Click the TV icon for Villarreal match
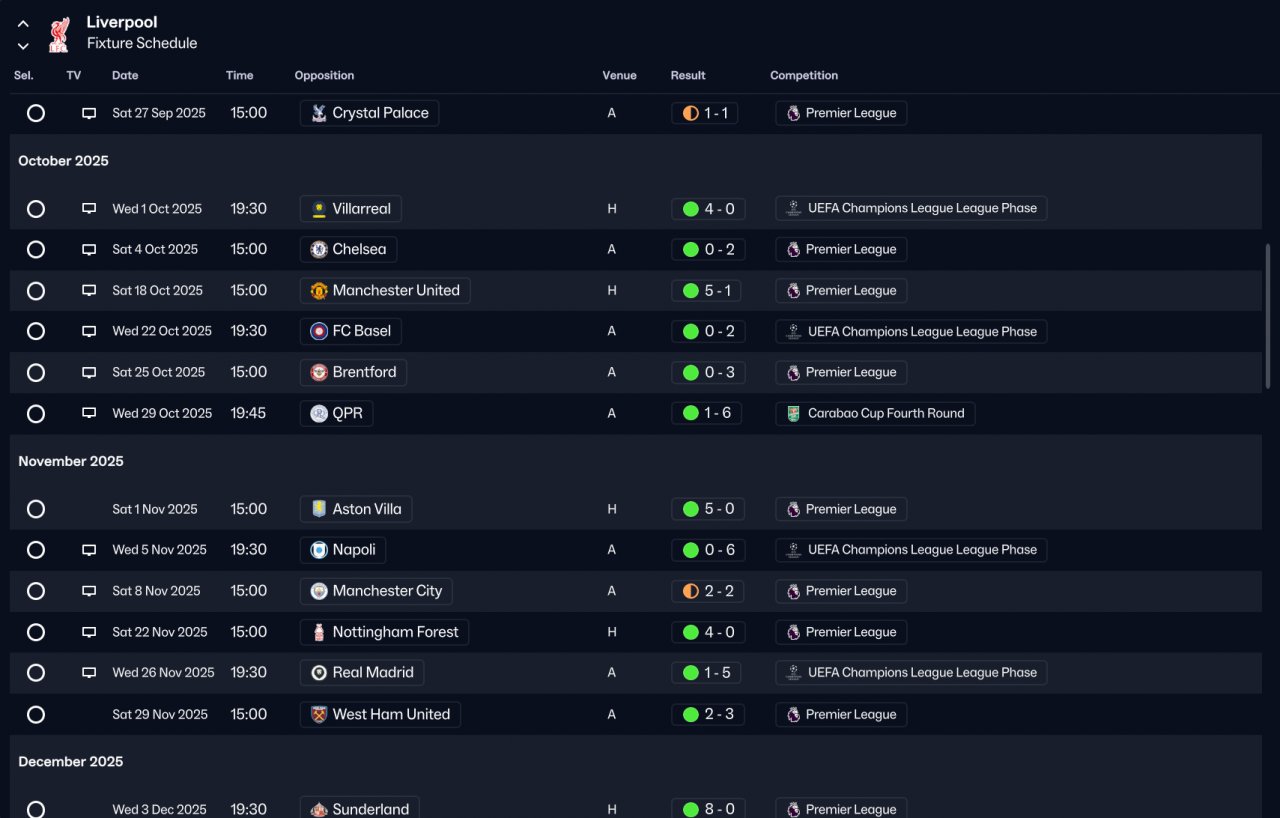The width and height of the screenshot is (1280, 818). pyautogui.click(x=89, y=209)
